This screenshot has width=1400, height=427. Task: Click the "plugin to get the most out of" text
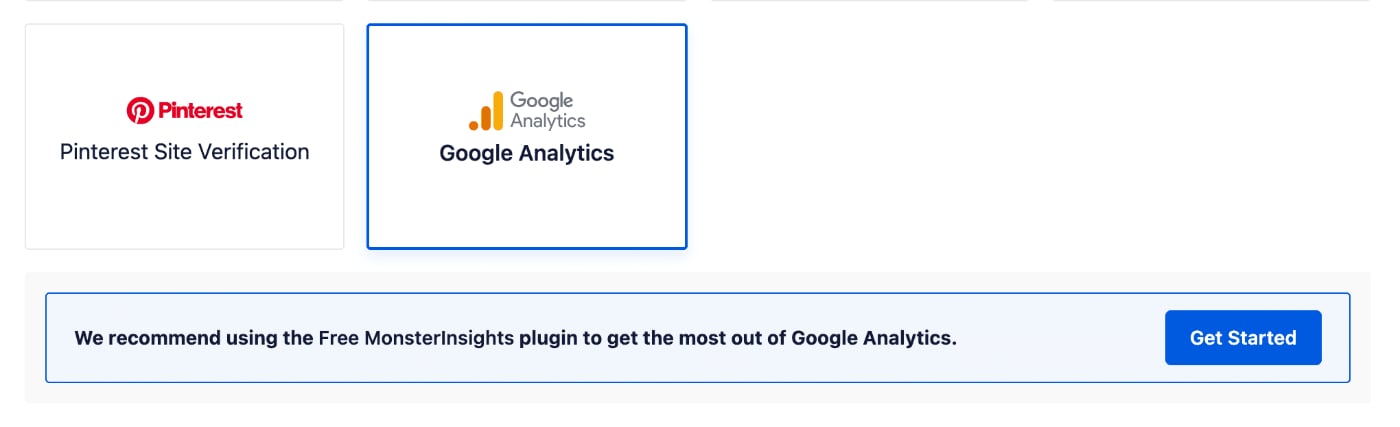coord(653,338)
